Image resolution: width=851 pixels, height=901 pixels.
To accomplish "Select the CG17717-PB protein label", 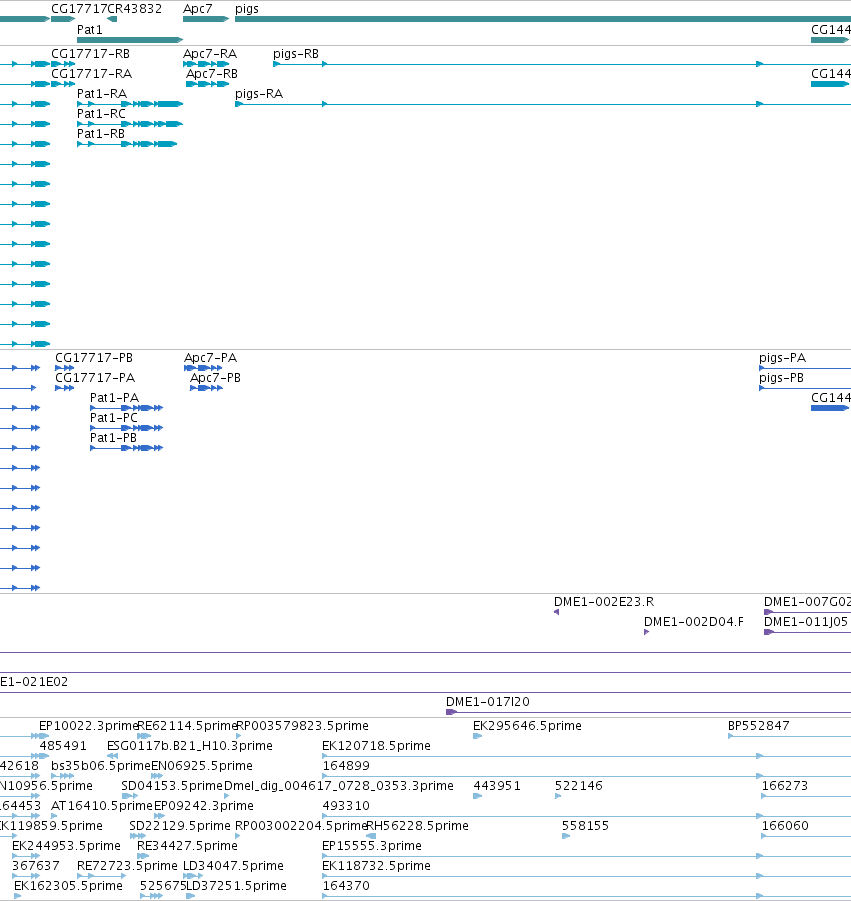I will click(x=94, y=357).
